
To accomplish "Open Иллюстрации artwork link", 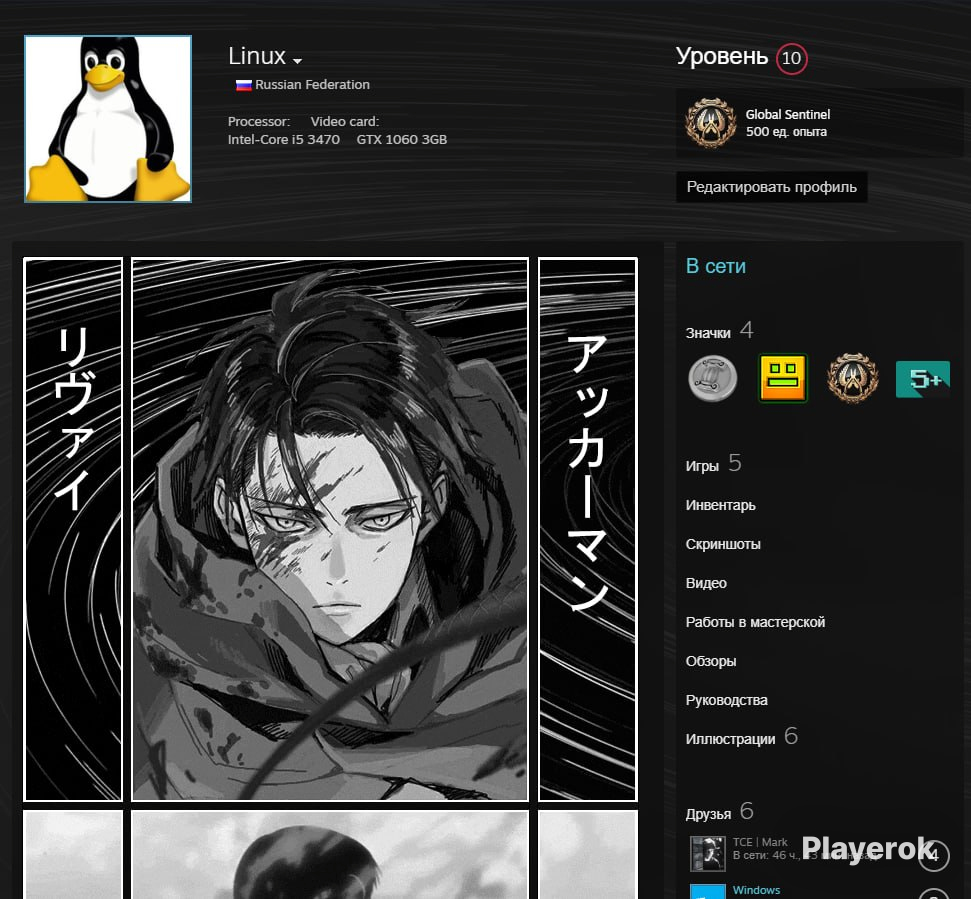I will (x=730, y=739).
